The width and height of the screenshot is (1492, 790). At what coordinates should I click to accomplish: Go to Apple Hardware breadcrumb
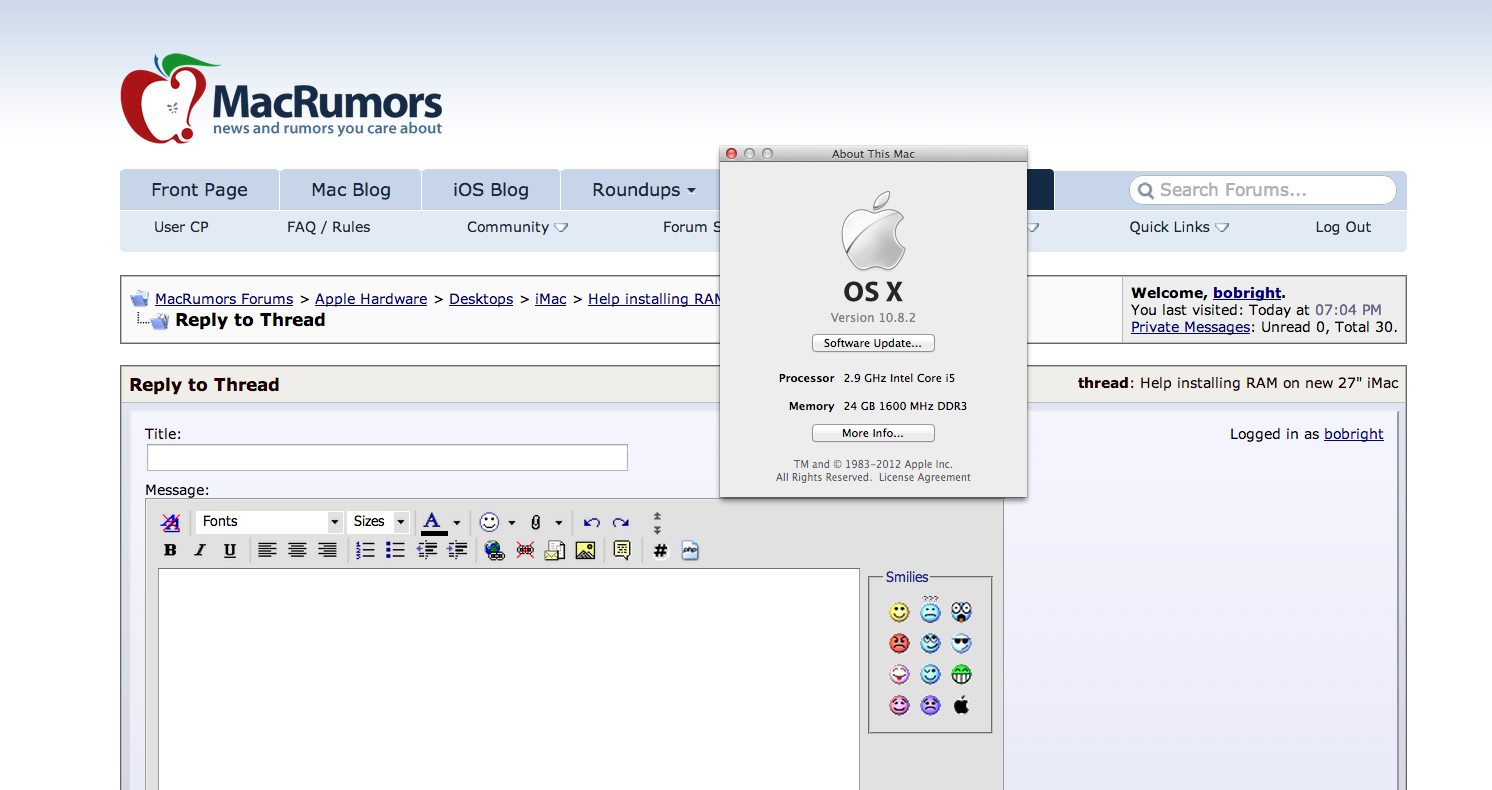371,299
